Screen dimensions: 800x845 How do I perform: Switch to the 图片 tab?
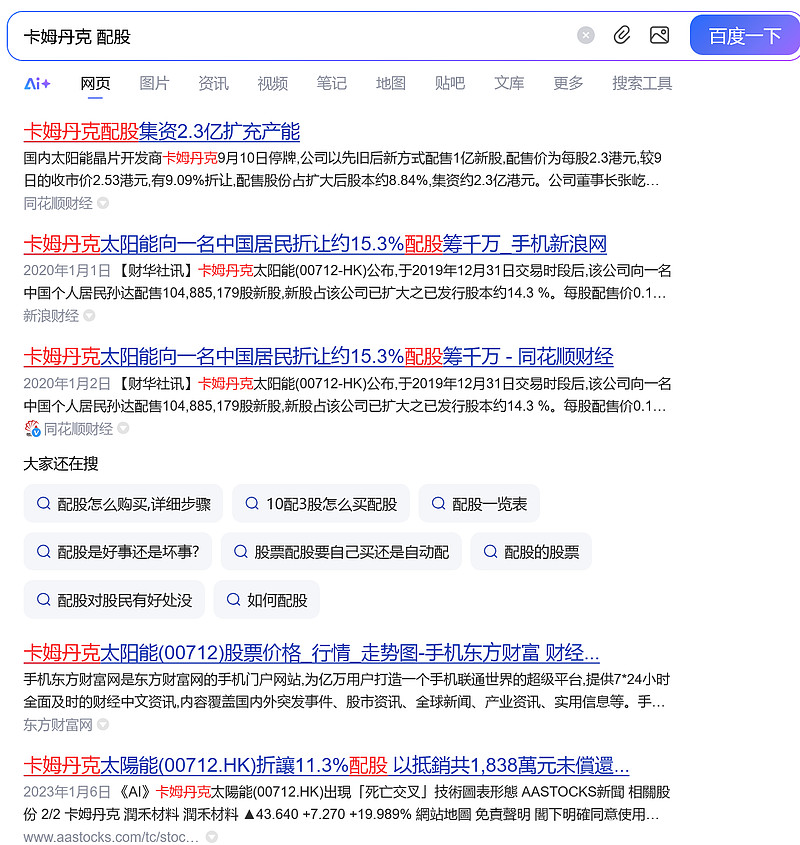(x=154, y=84)
